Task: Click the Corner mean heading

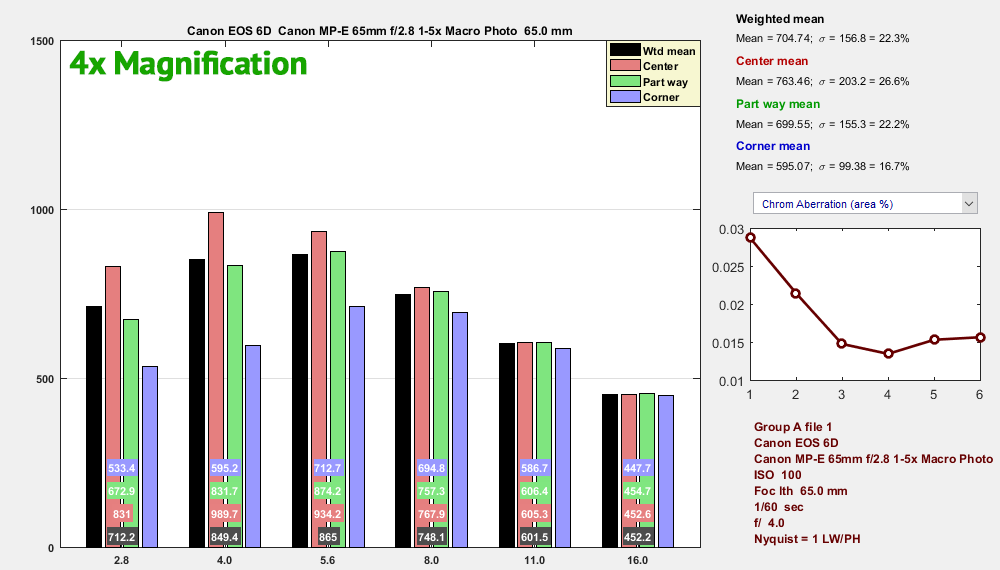Action: tap(773, 146)
